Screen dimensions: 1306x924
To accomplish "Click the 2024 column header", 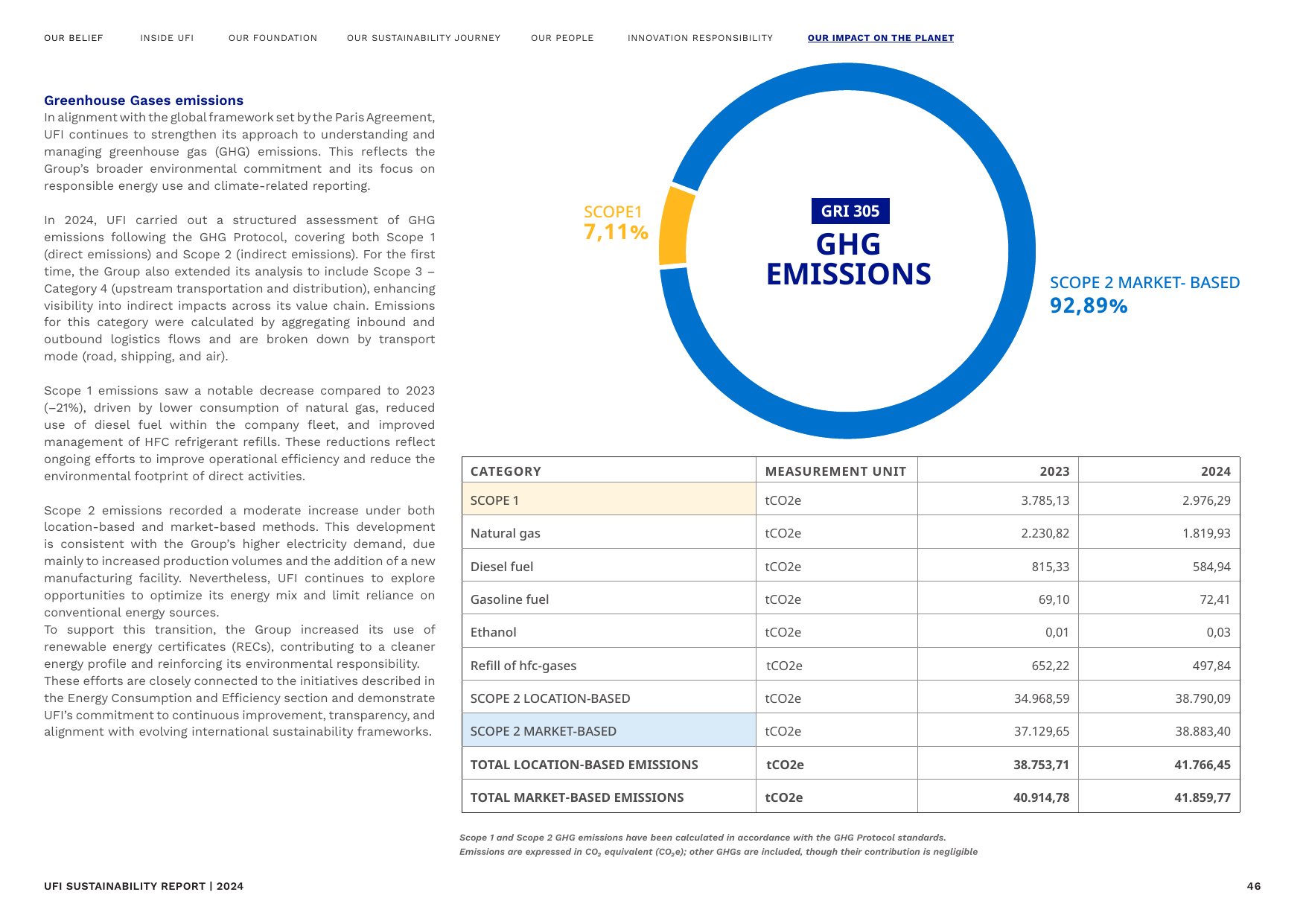I will pyautogui.click(x=1216, y=471).
